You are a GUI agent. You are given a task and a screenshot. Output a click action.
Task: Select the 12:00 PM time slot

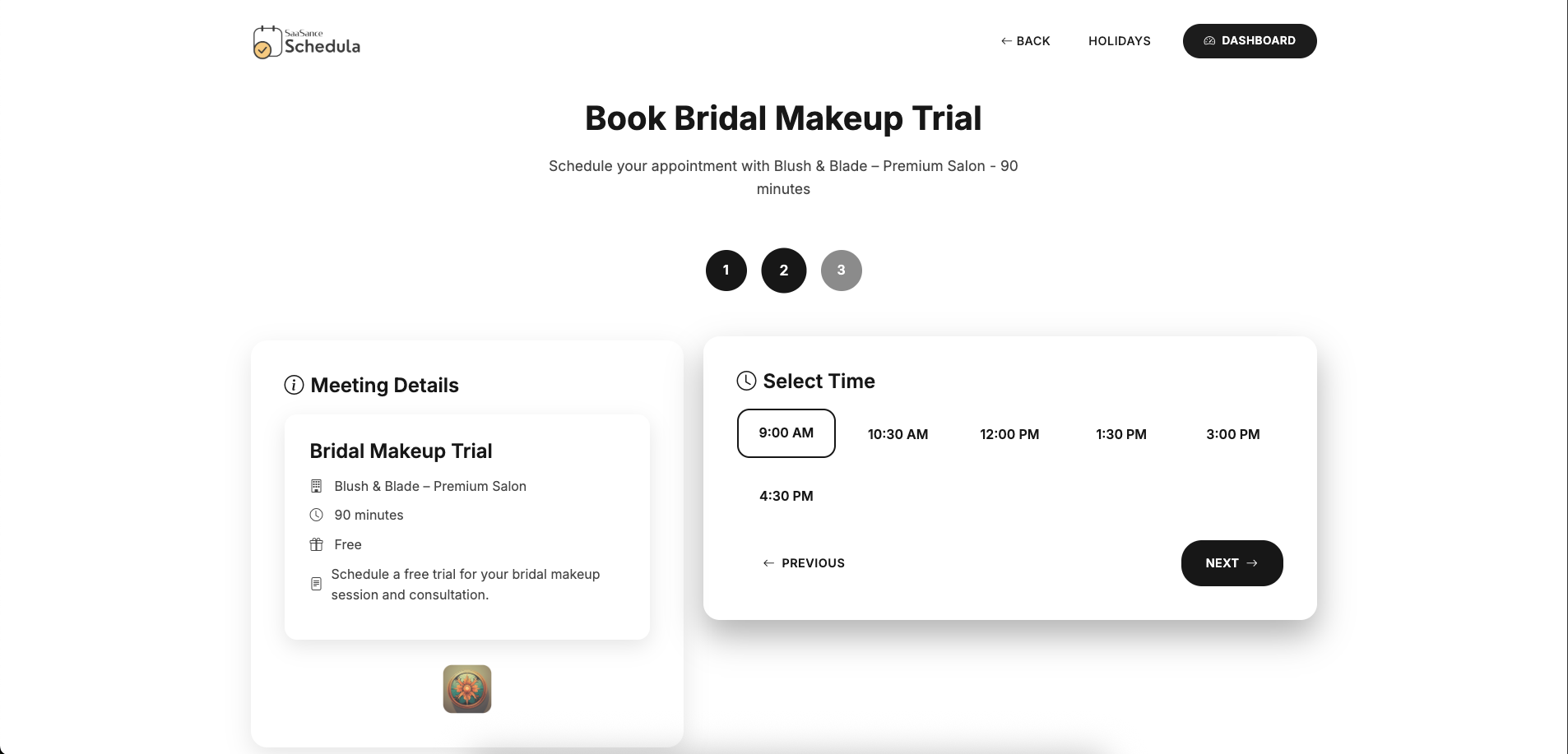click(1009, 433)
